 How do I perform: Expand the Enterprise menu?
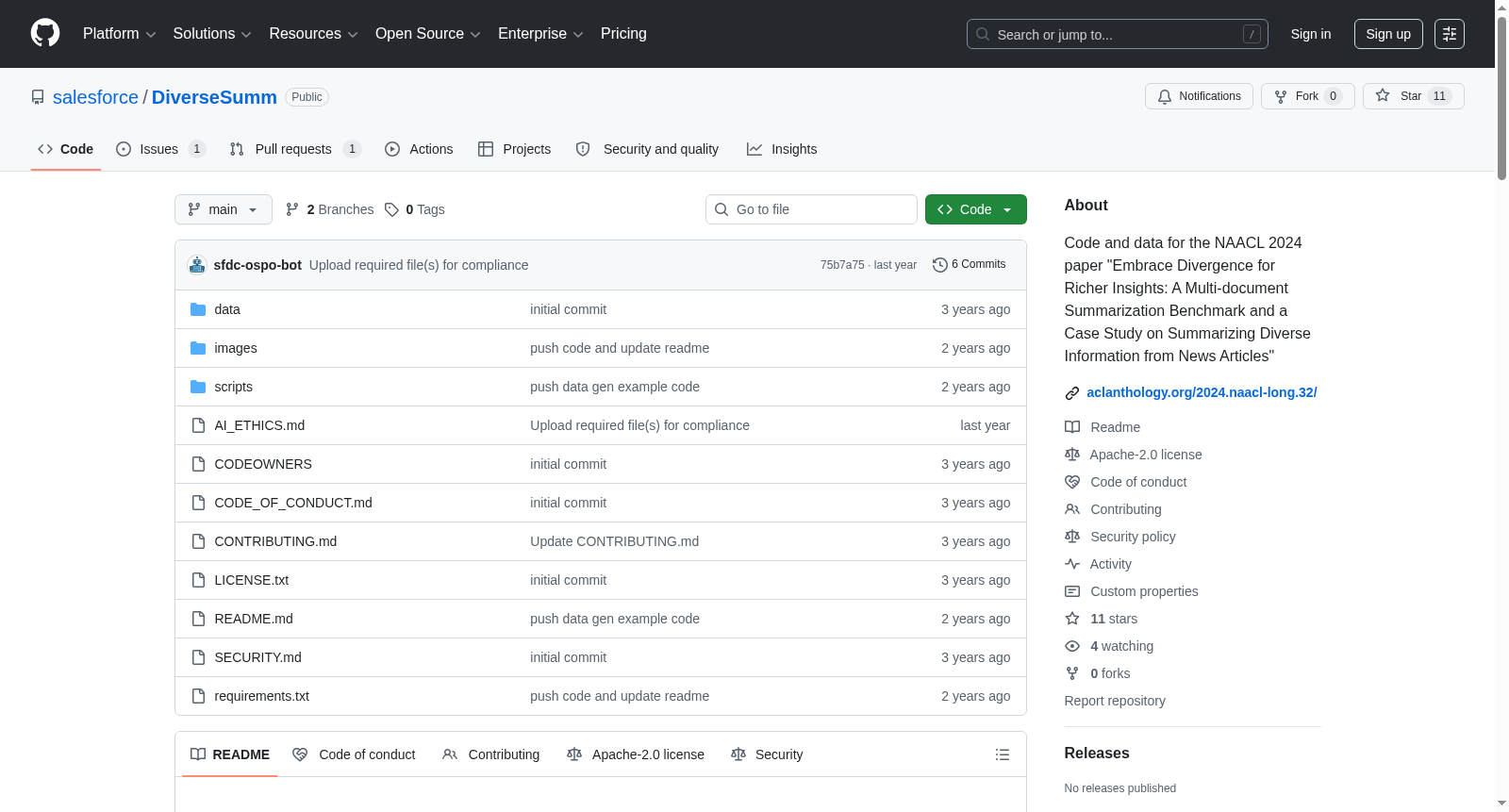coord(540,34)
